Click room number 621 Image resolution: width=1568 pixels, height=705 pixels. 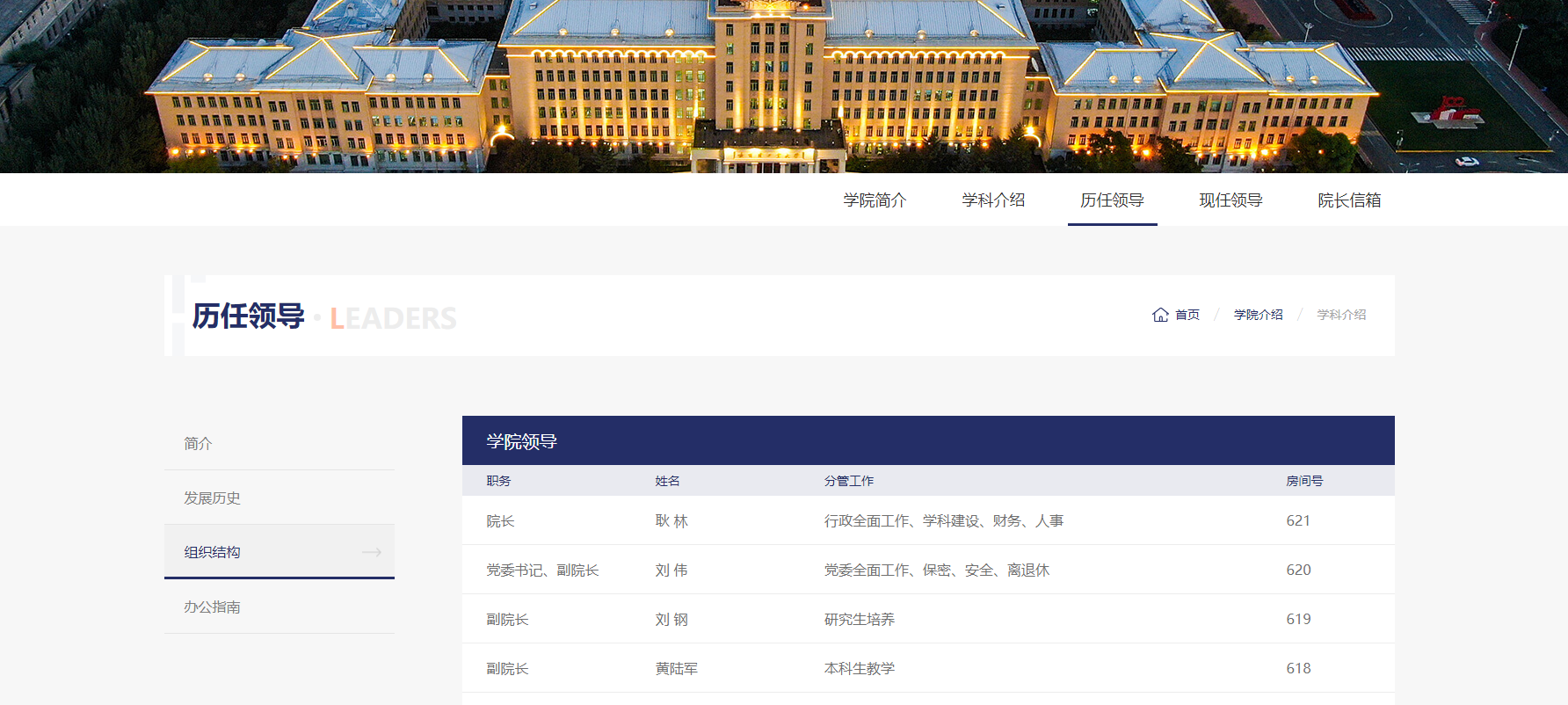pos(1298,521)
